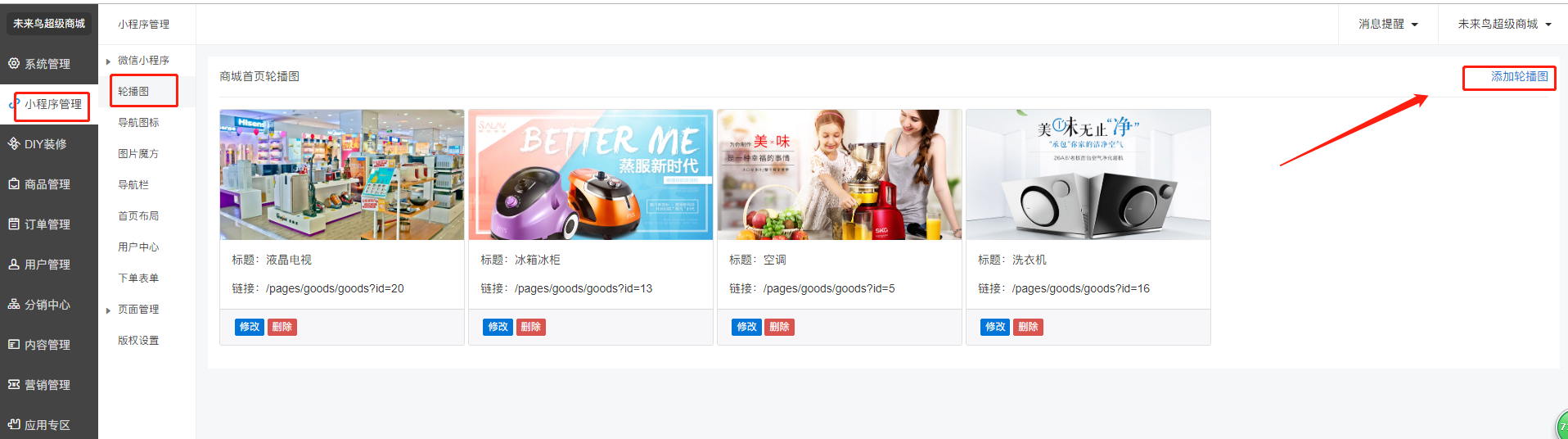The image size is (1568, 439).
Task: Click the DIY装修 layers icon
Action: (14, 143)
